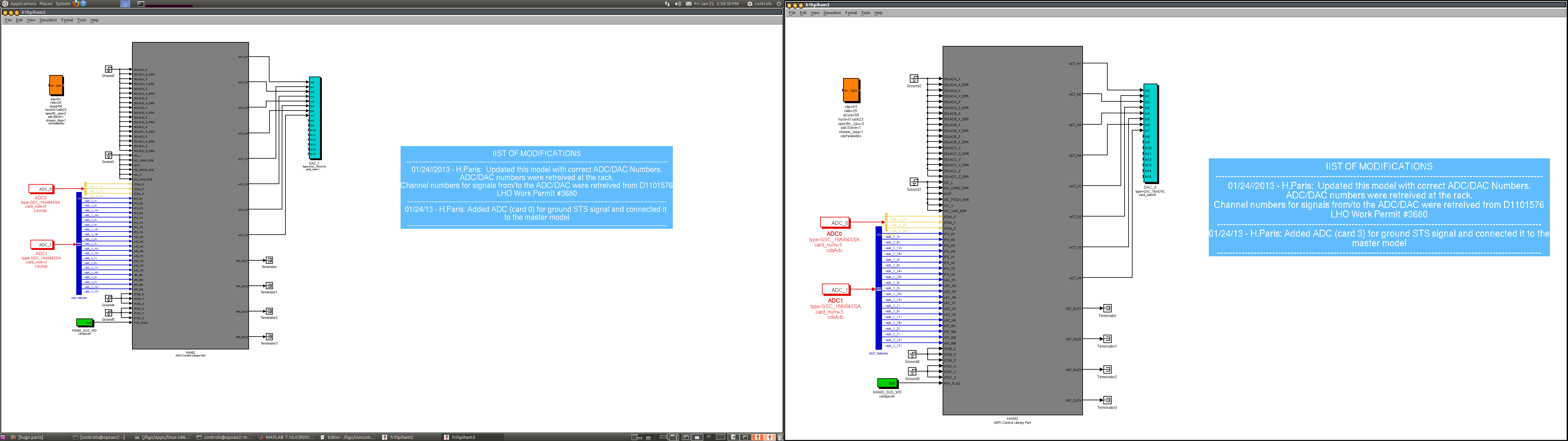Open the Edit menu in h1hpiham3

point(803,13)
